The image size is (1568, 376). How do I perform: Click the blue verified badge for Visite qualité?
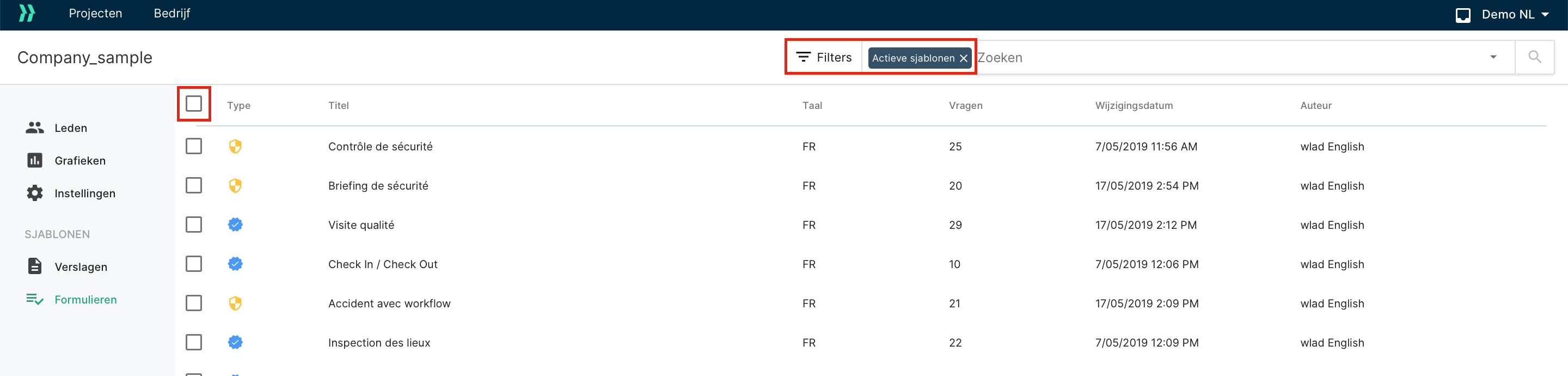pos(235,225)
